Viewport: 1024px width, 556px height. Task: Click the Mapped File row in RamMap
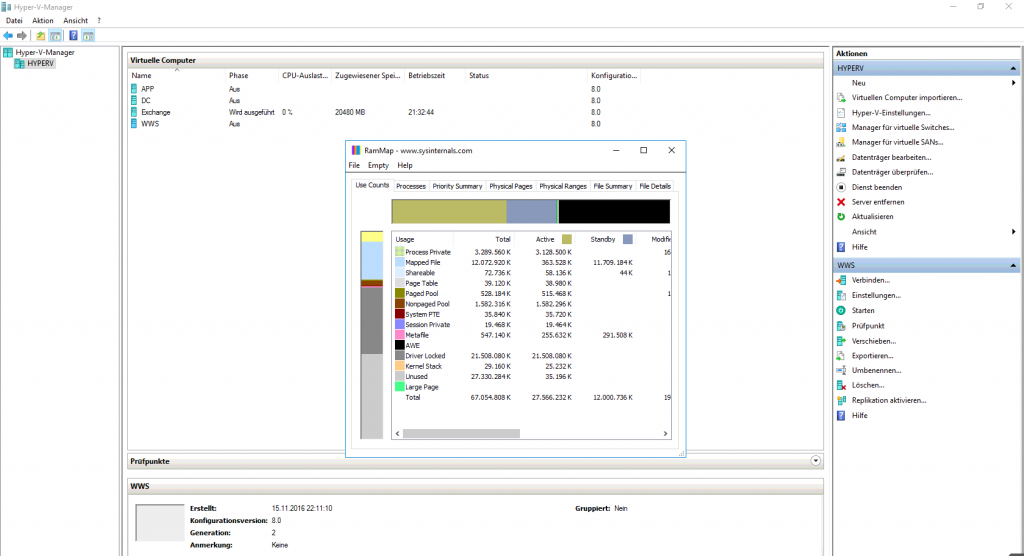(x=532, y=263)
